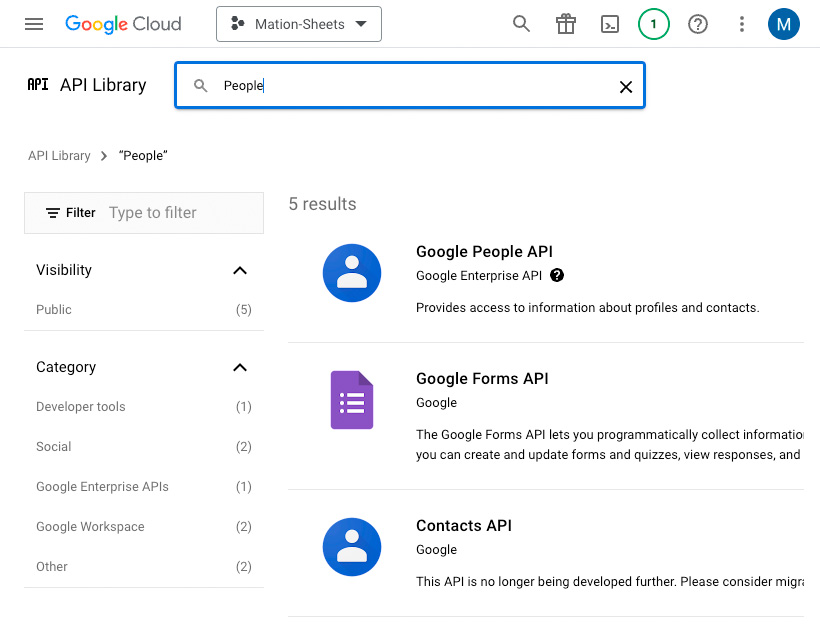Viewport: 820px width, 638px height.
Task: Click the Google Enterprise API help icon
Action: 557,275
